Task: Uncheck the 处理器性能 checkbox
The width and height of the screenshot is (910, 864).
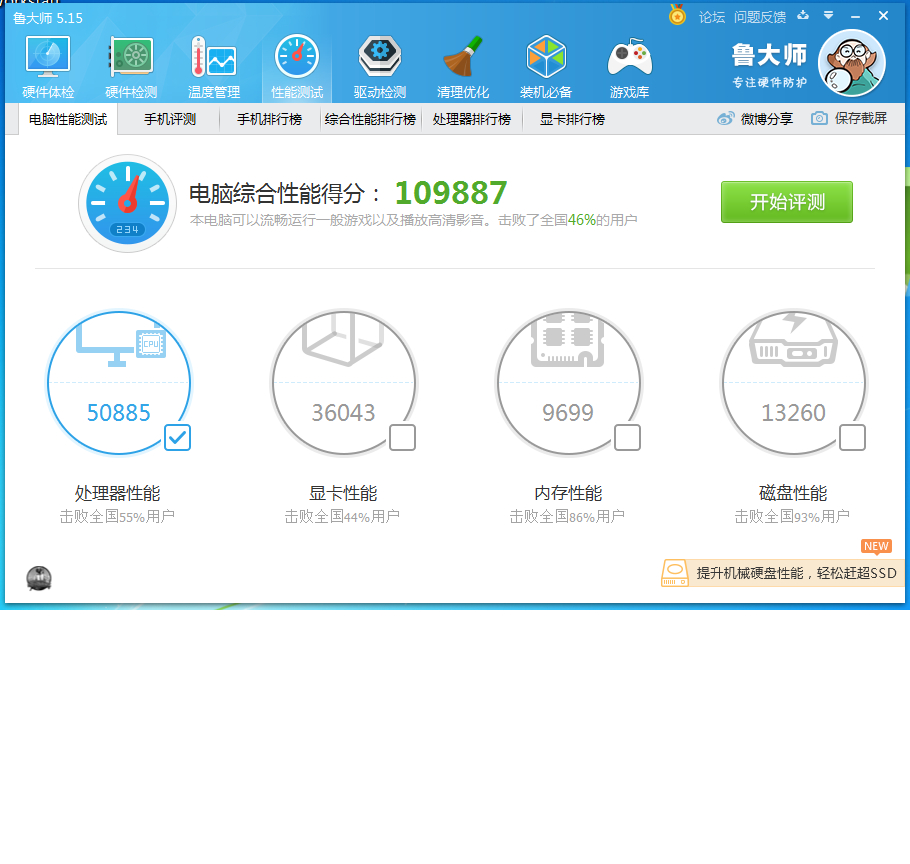Action: click(x=178, y=438)
